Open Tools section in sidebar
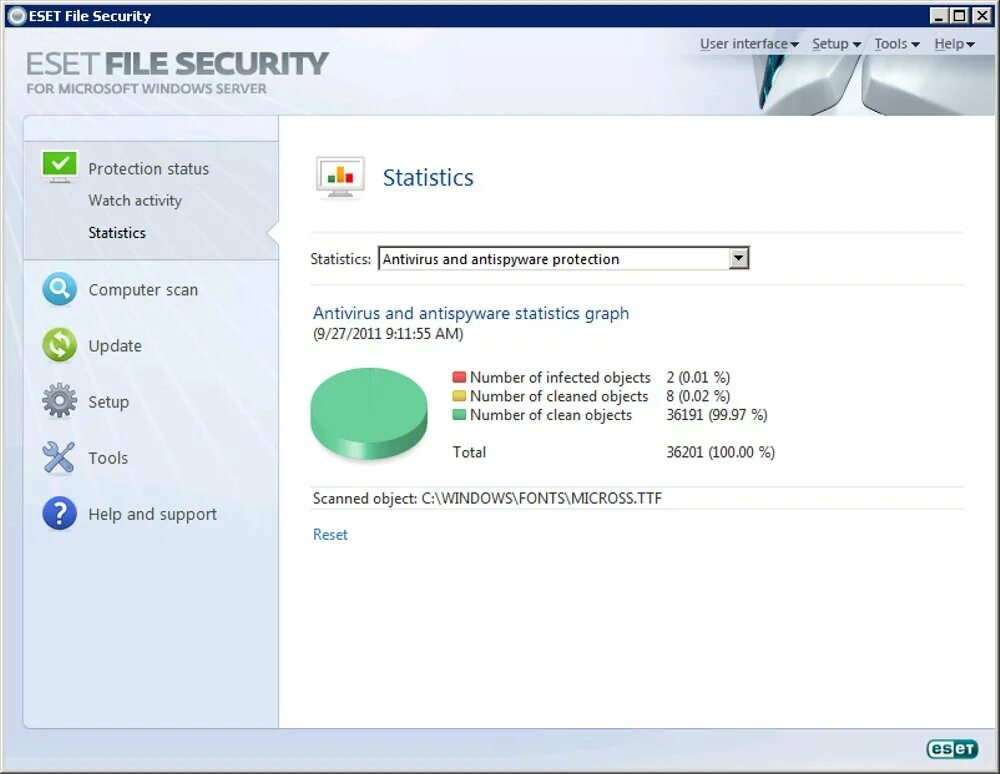 108,458
